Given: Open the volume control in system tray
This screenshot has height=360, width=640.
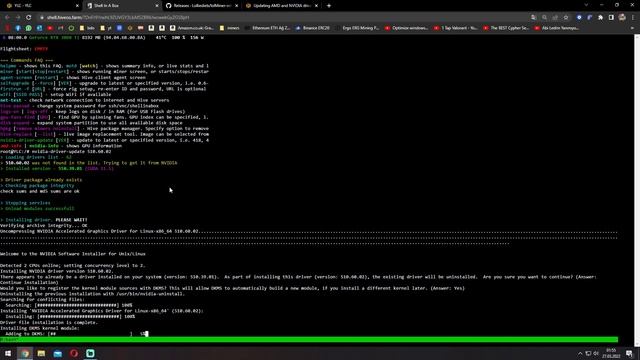Looking at the screenshot, I should coord(596,353).
